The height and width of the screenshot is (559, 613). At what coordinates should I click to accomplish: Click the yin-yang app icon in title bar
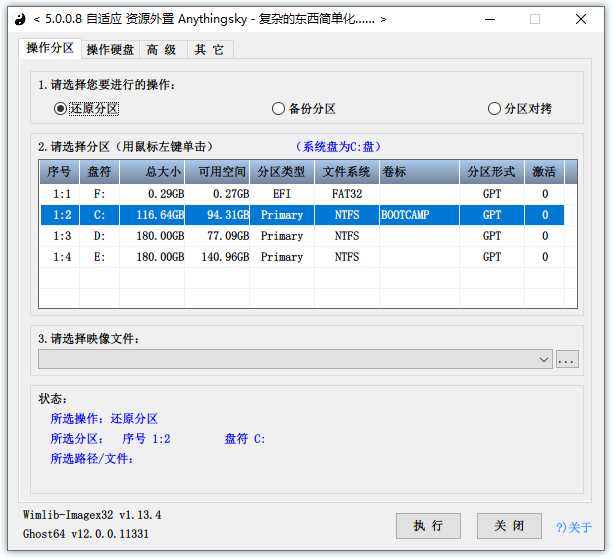(x=18, y=19)
